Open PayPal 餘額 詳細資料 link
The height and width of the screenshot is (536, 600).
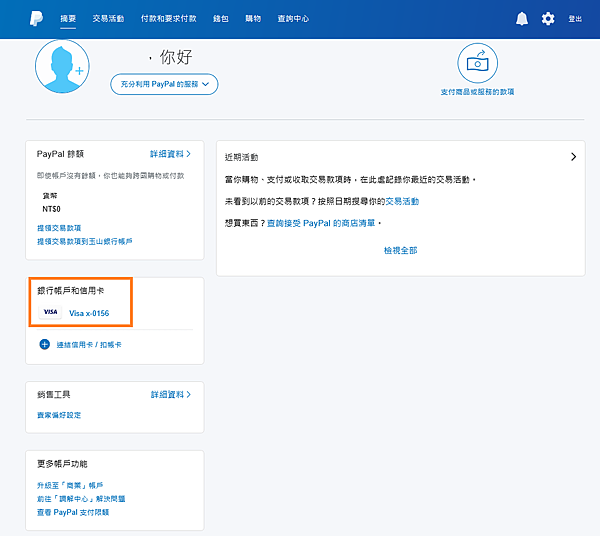[x=170, y=154]
